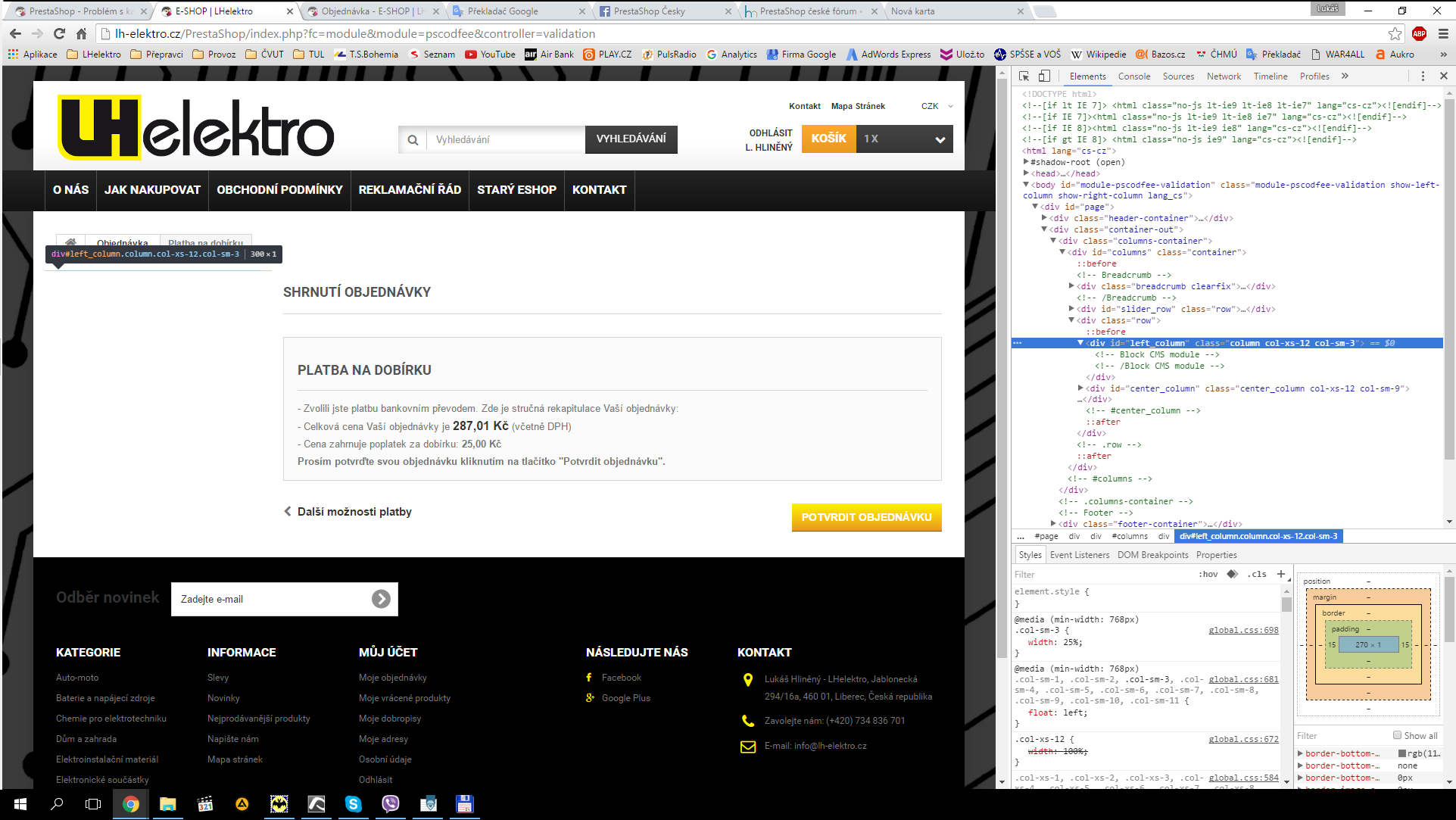Click the POTVRDIT OBJEDNÁVKU button
The height and width of the screenshot is (820, 1456).
tap(866, 517)
